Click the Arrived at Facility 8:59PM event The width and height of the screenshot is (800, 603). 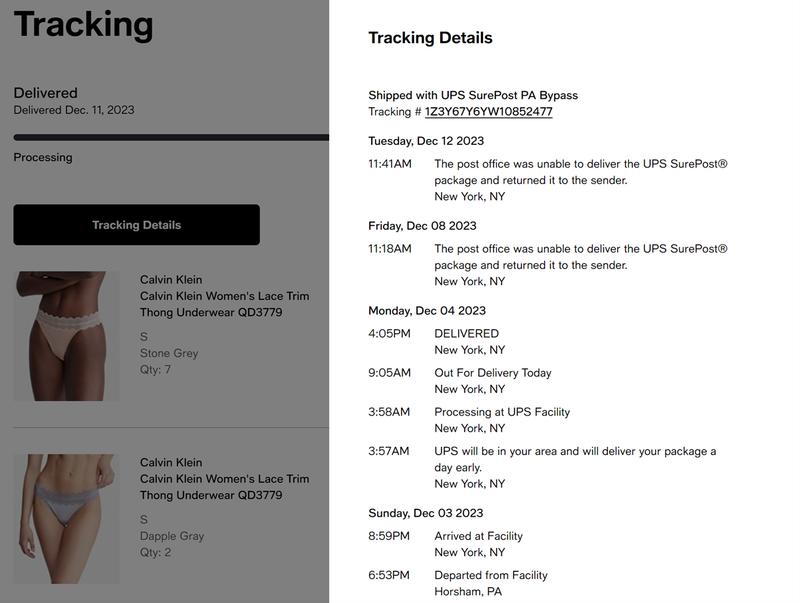coord(445,544)
